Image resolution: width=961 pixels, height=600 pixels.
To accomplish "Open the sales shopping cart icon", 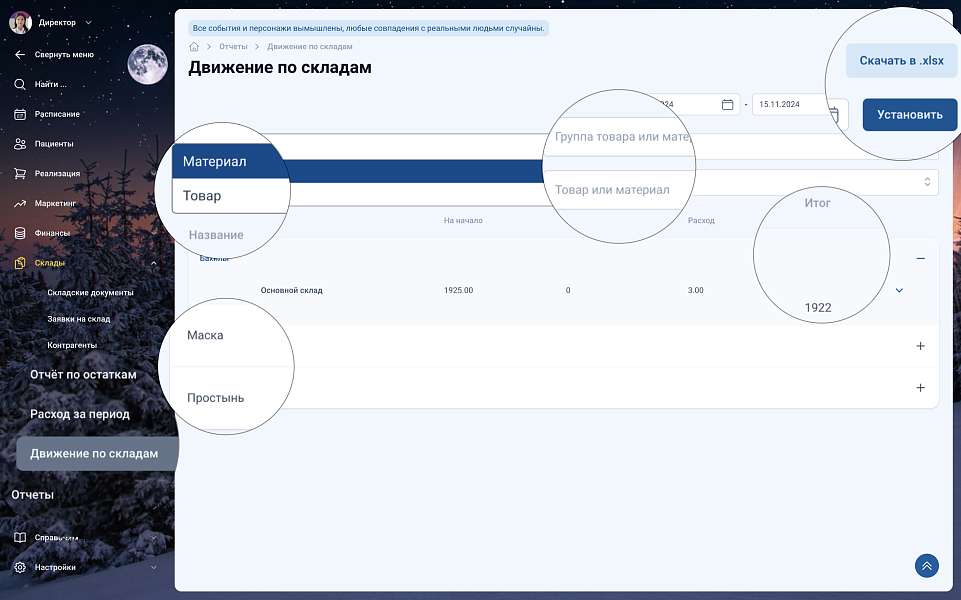I will (x=20, y=173).
